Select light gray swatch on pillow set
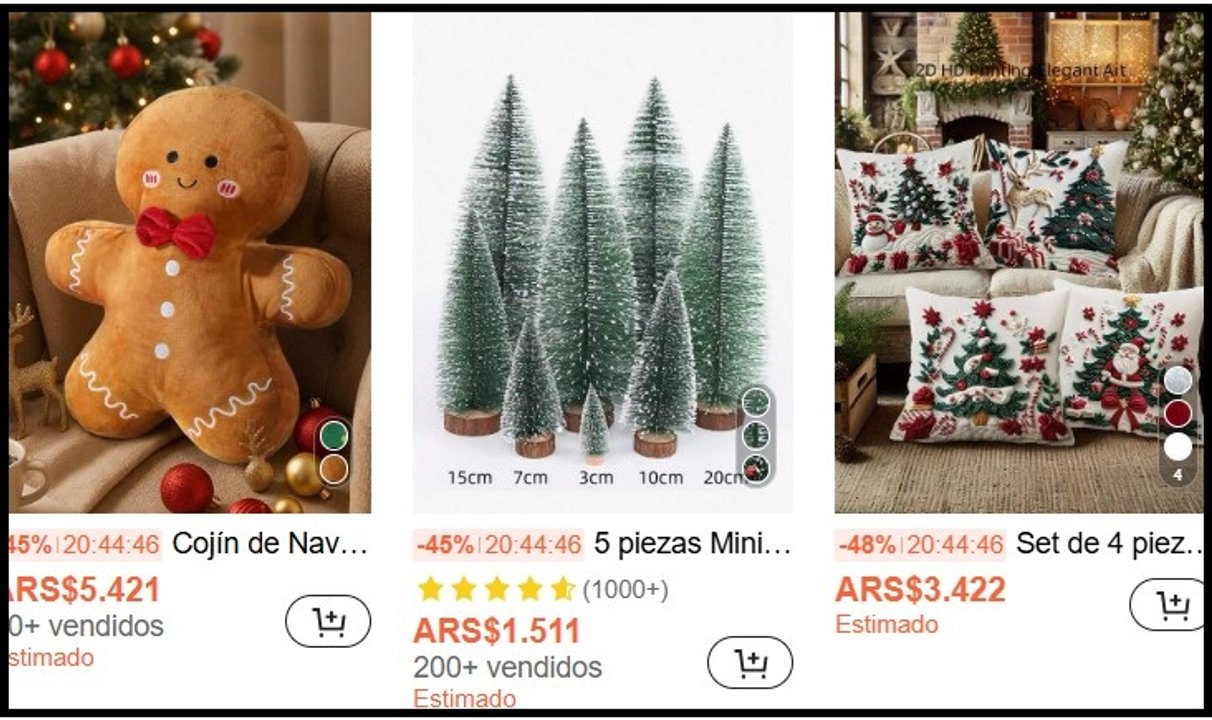Image resolution: width=1212 pixels, height=720 pixels. [x=1178, y=381]
